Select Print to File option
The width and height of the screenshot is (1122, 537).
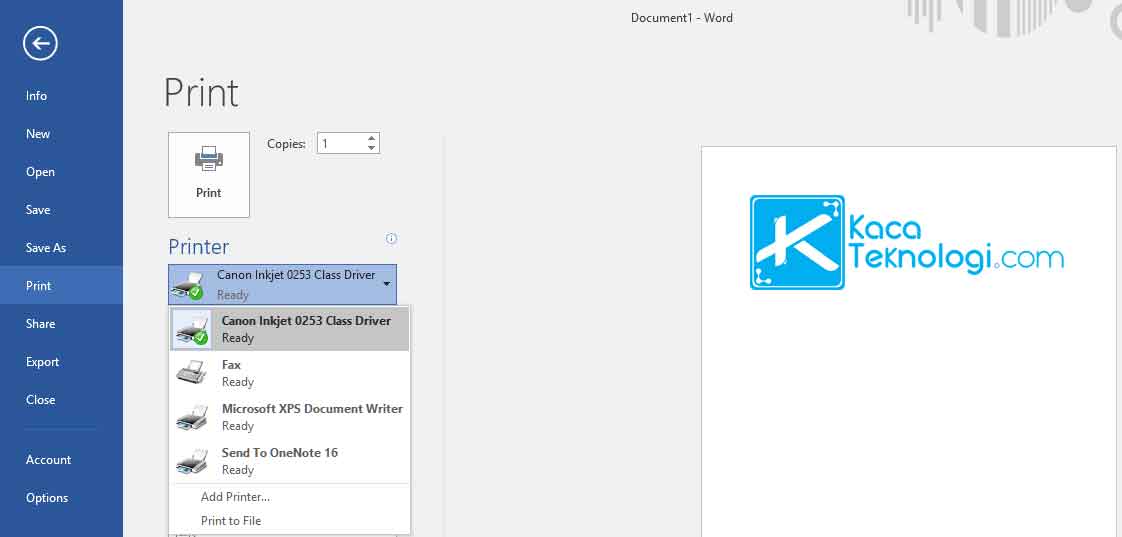tap(231, 521)
